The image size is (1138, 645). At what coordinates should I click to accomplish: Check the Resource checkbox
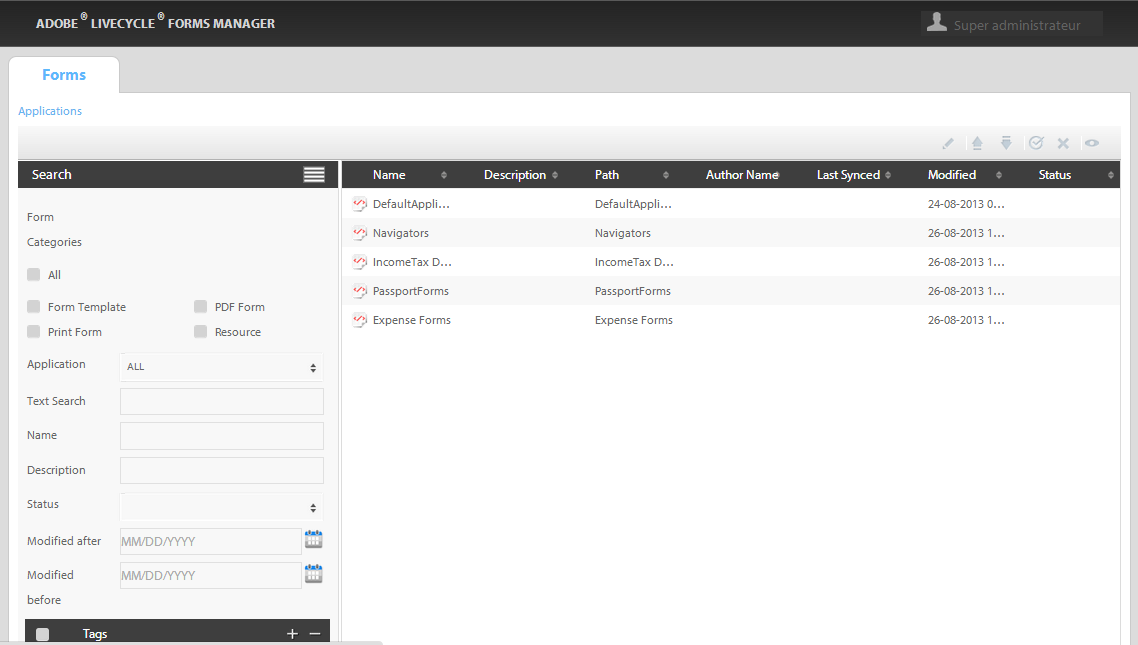point(200,332)
